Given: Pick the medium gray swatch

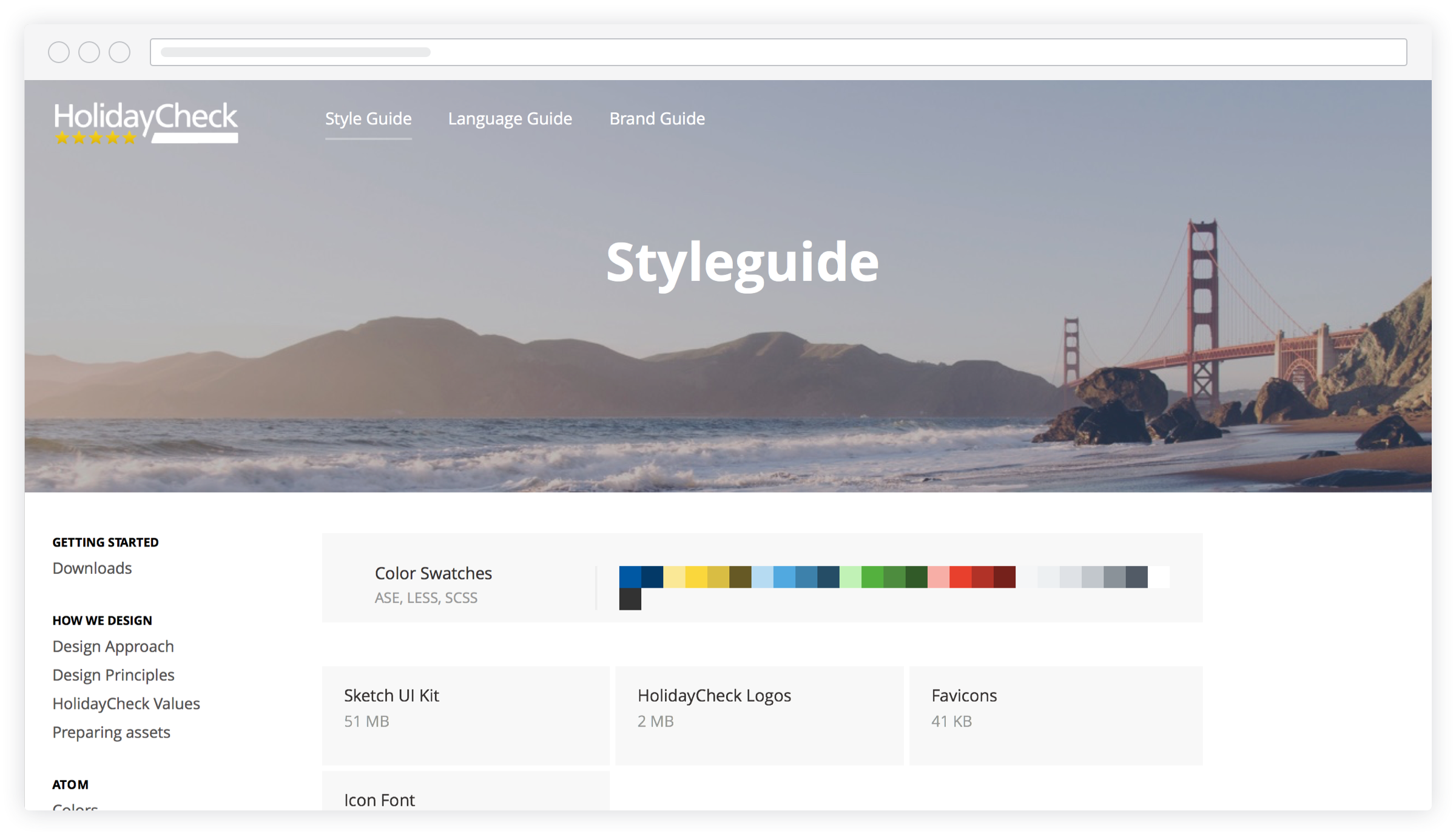Looking at the screenshot, I should tap(1114, 577).
